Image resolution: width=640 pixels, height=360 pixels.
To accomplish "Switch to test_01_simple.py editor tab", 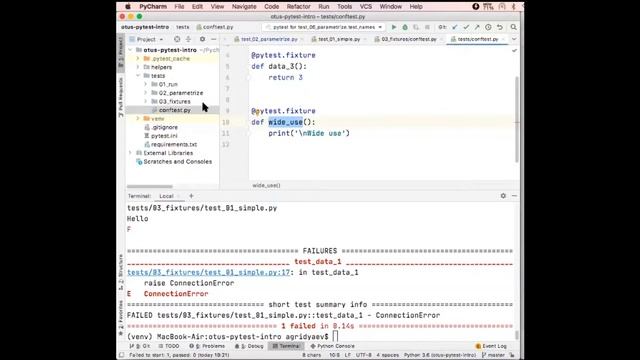I will pyautogui.click(x=339, y=39).
